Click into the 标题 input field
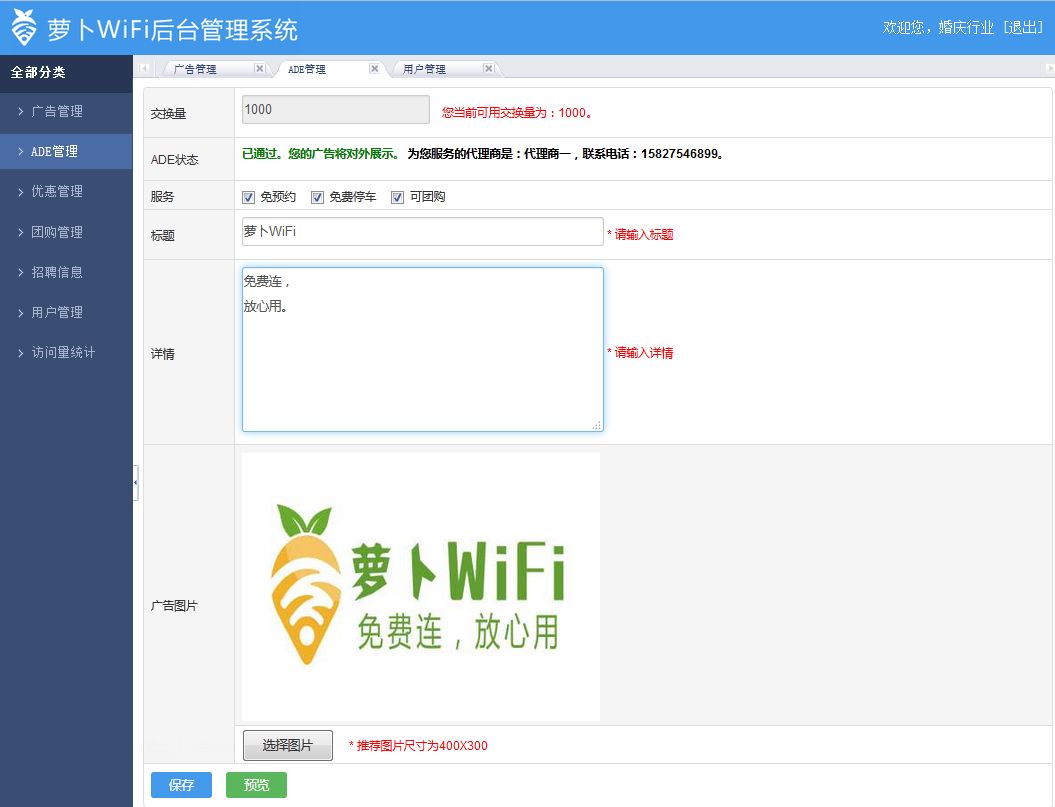This screenshot has height=807, width=1055. 422,232
